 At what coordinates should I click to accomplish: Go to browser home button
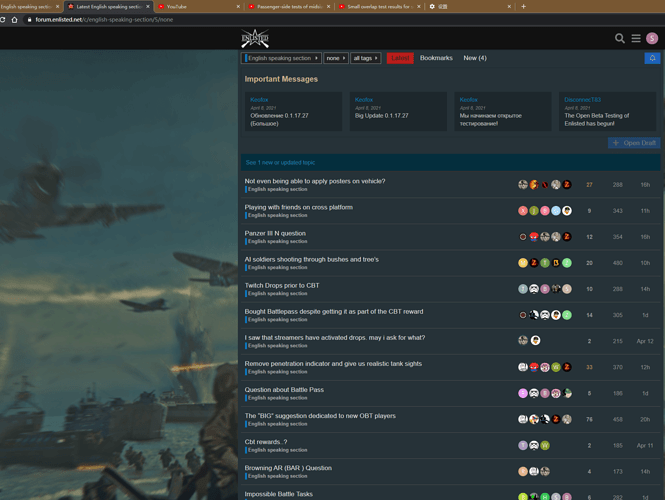pos(14,20)
